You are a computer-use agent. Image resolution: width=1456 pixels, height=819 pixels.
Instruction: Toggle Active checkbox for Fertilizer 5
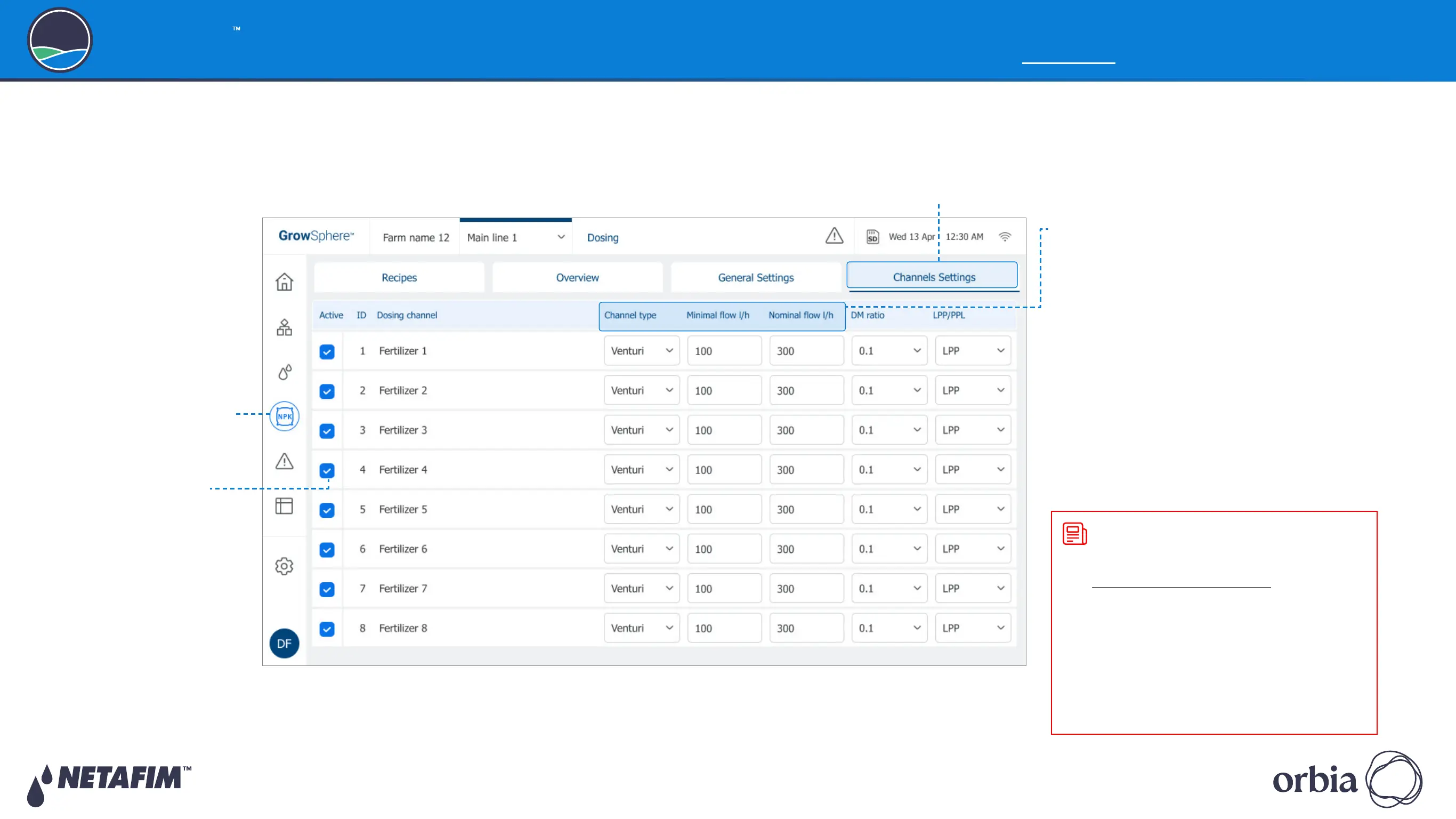tap(327, 510)
